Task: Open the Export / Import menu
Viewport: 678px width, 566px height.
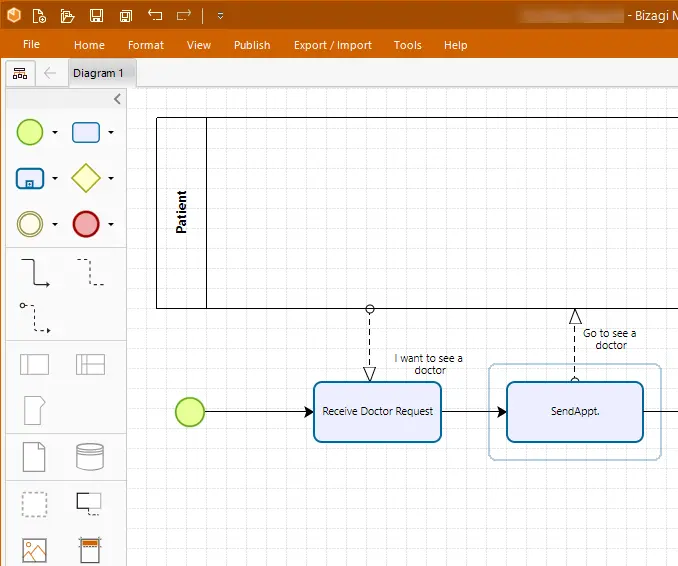Action: [333, 45]
